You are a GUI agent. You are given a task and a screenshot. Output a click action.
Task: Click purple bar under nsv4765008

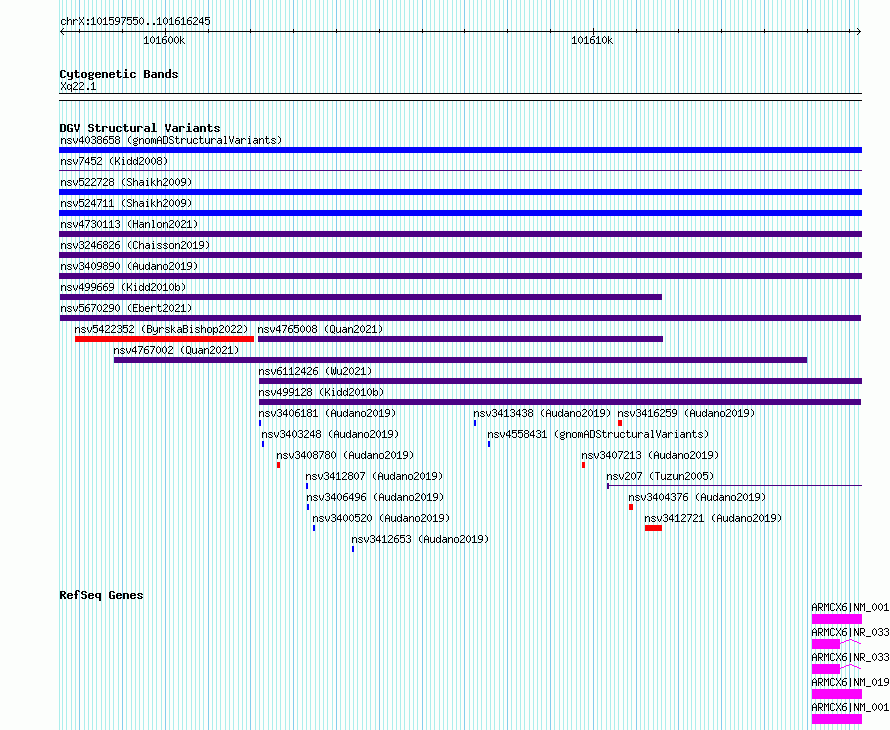[x=460, y=339]
